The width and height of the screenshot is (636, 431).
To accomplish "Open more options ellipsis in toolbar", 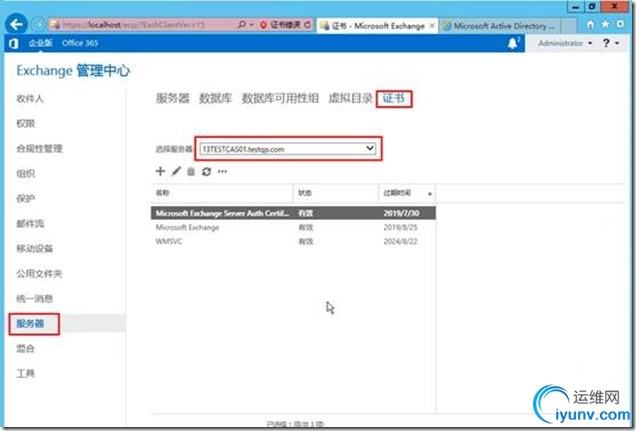I will 222,171.
